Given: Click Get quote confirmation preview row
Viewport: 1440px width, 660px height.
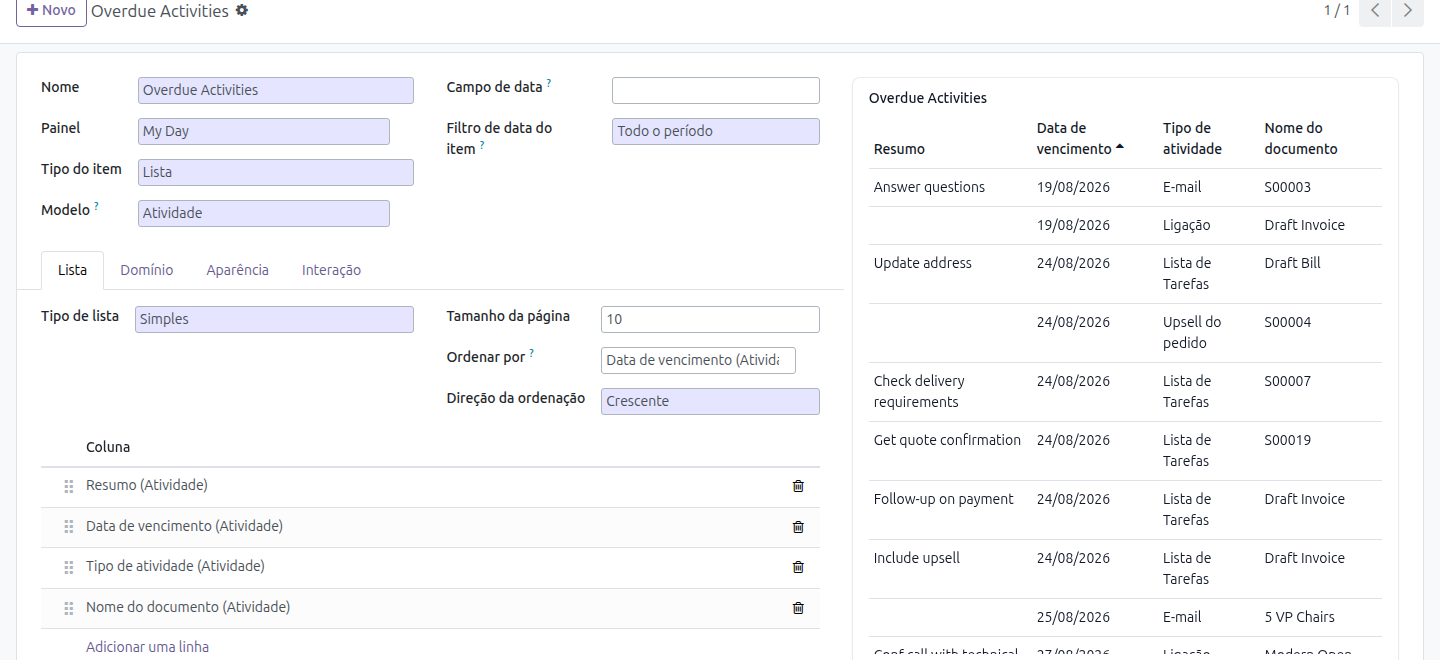Looking at the screenshot, I should tap(1126, 451).
